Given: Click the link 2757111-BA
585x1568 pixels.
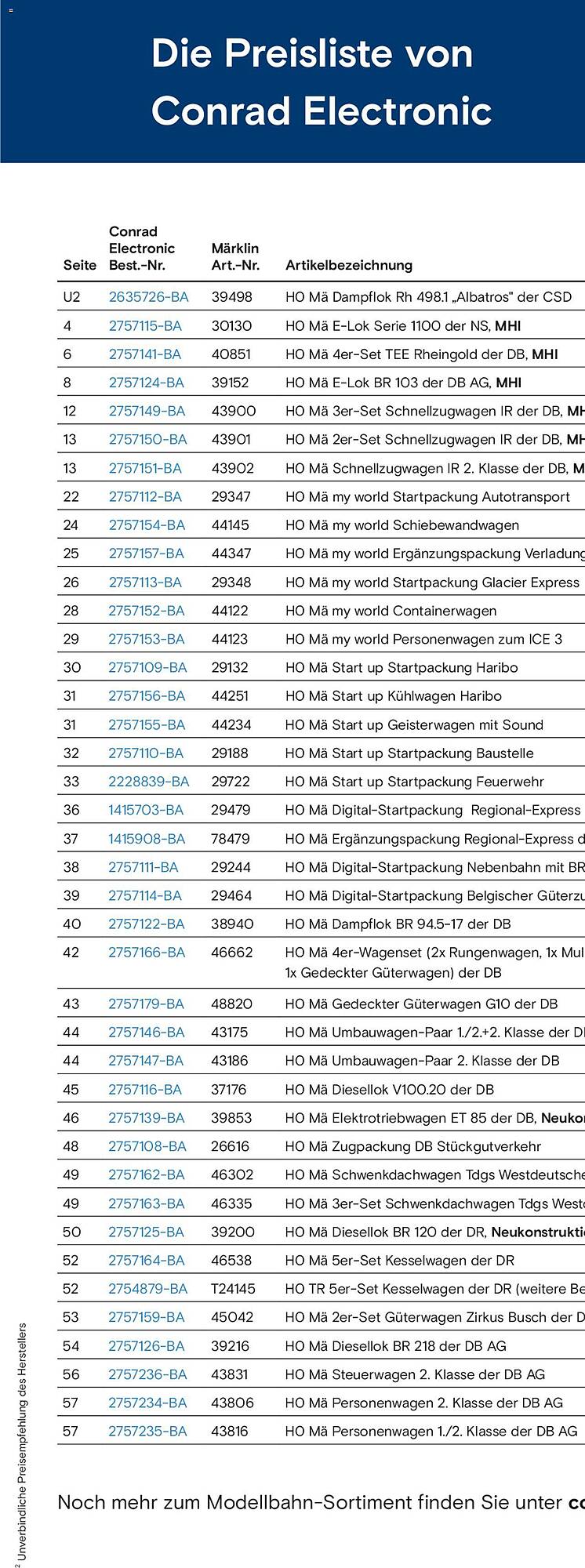Looking at the screenshot, I should [x=143, y=867].
